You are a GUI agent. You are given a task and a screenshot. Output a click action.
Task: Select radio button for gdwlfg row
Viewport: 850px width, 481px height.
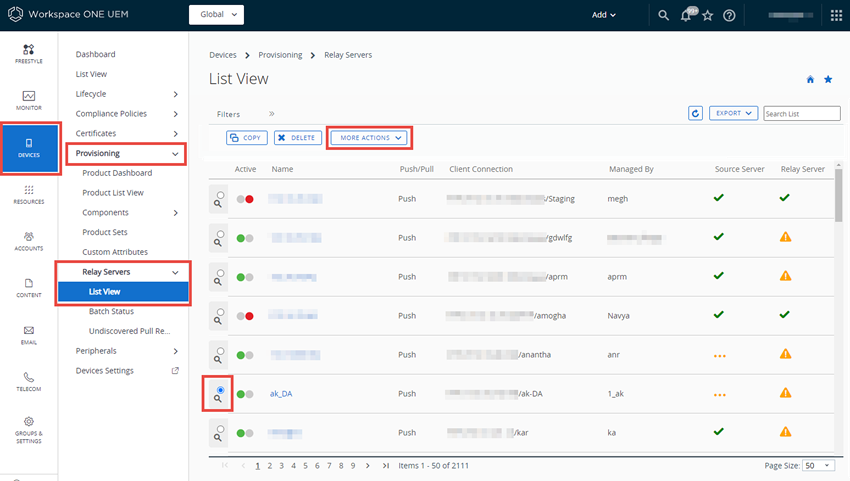(220, 234)
